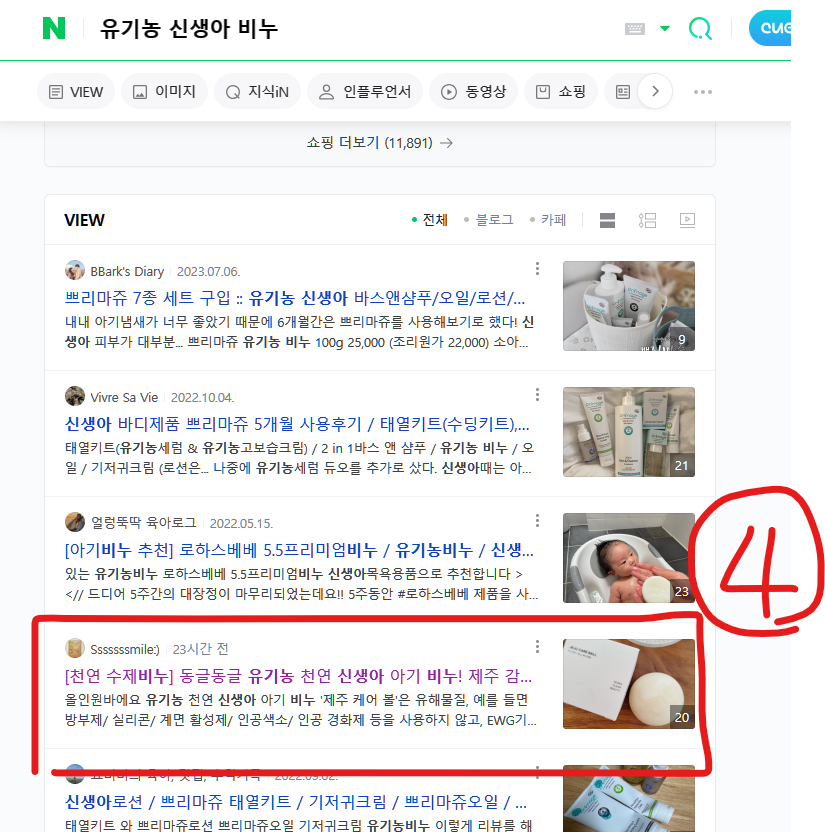Click the green Naver N logo

pyautogui.click(x=54, y=28)
